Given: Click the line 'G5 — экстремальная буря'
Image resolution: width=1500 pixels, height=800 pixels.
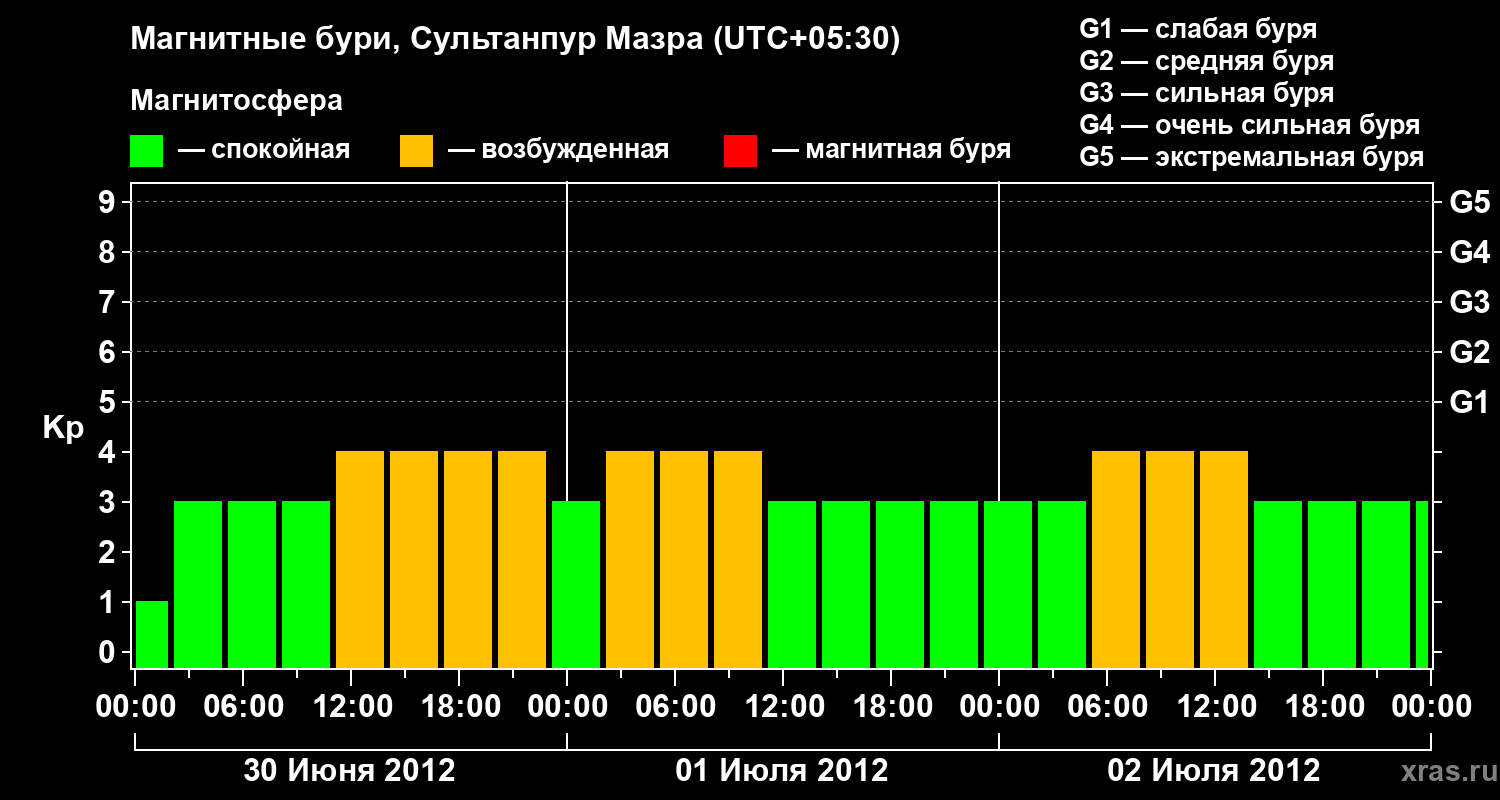Looking at the screenshot, I should point(1252,157).
